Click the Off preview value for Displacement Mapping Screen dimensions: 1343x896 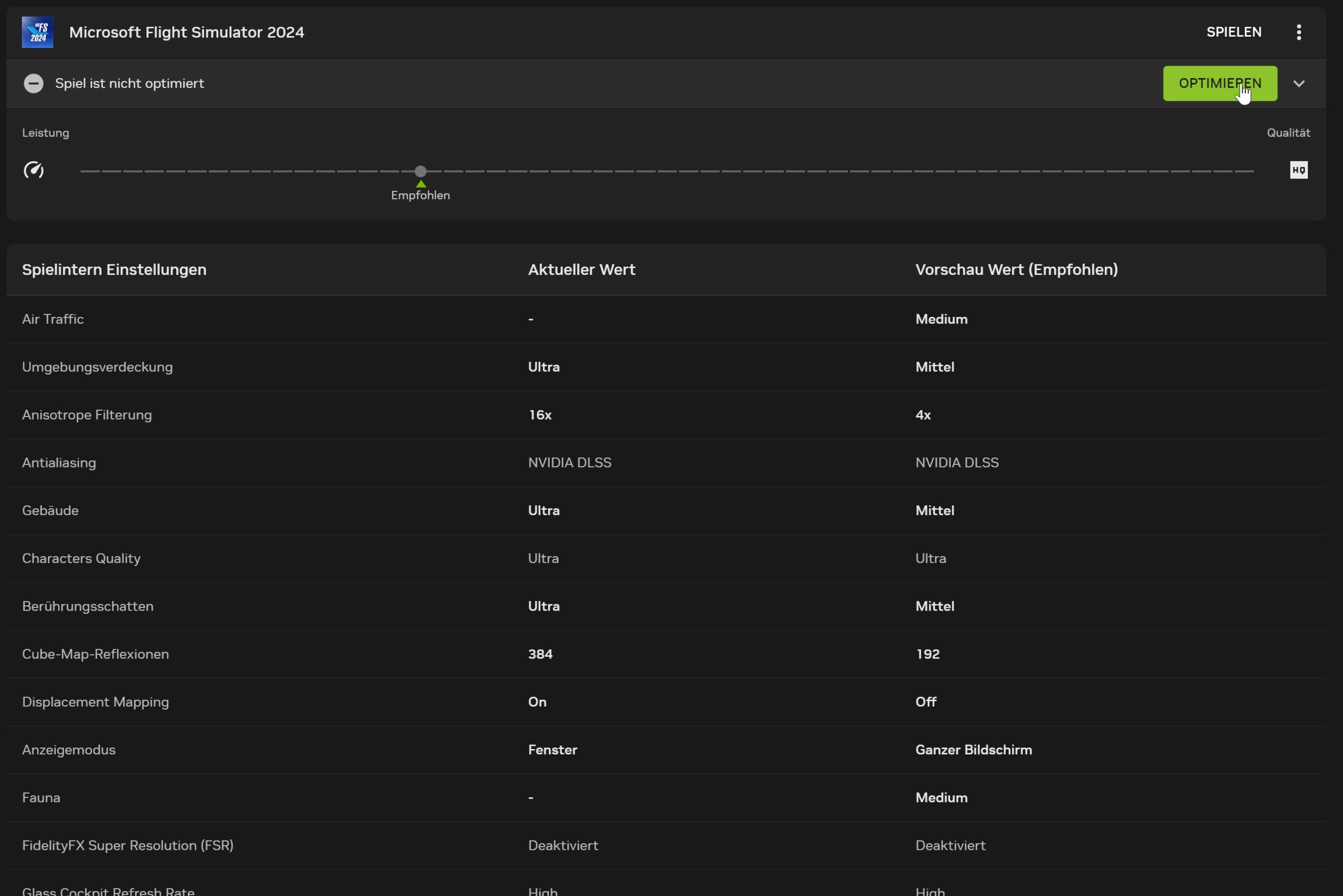point(926,702)
